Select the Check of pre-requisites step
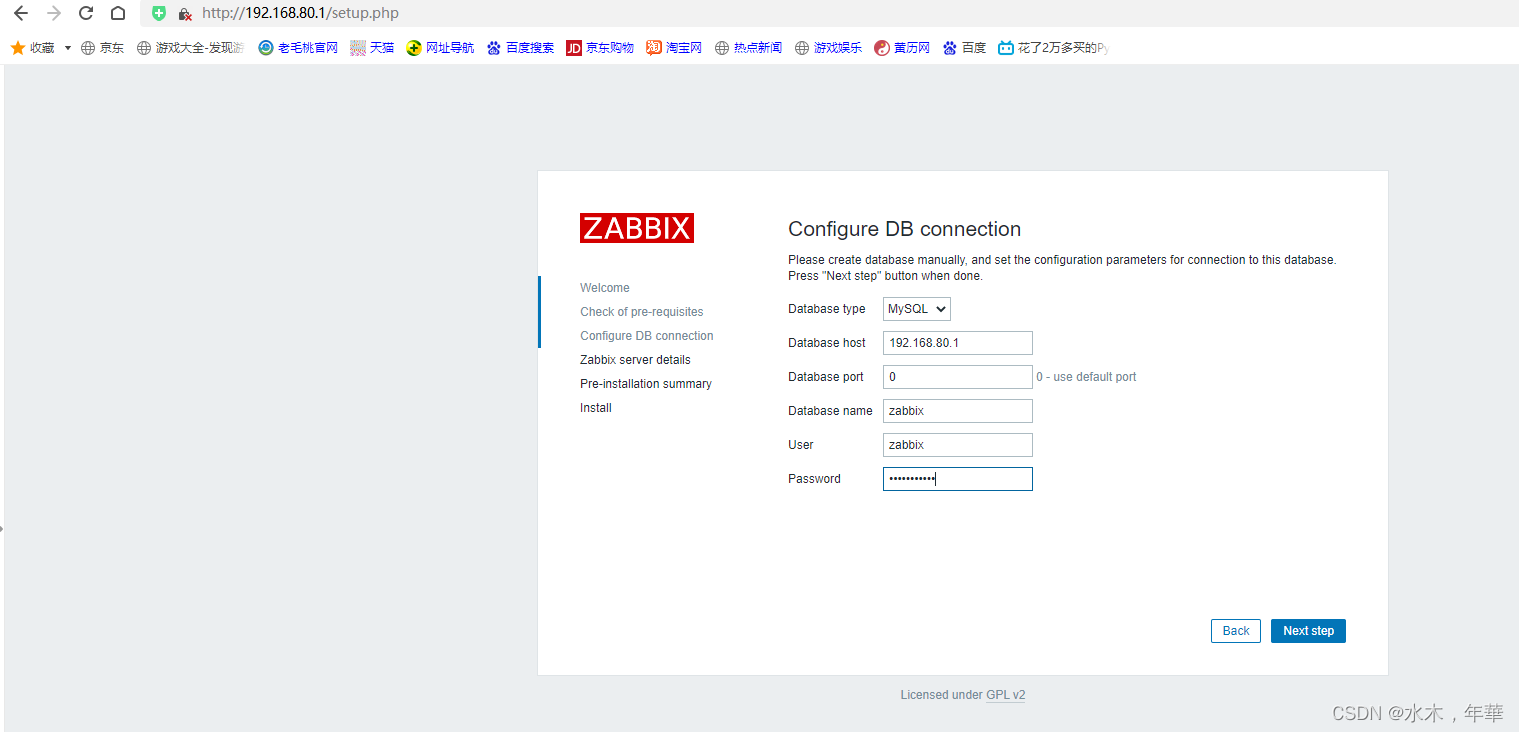 (642, 312)
